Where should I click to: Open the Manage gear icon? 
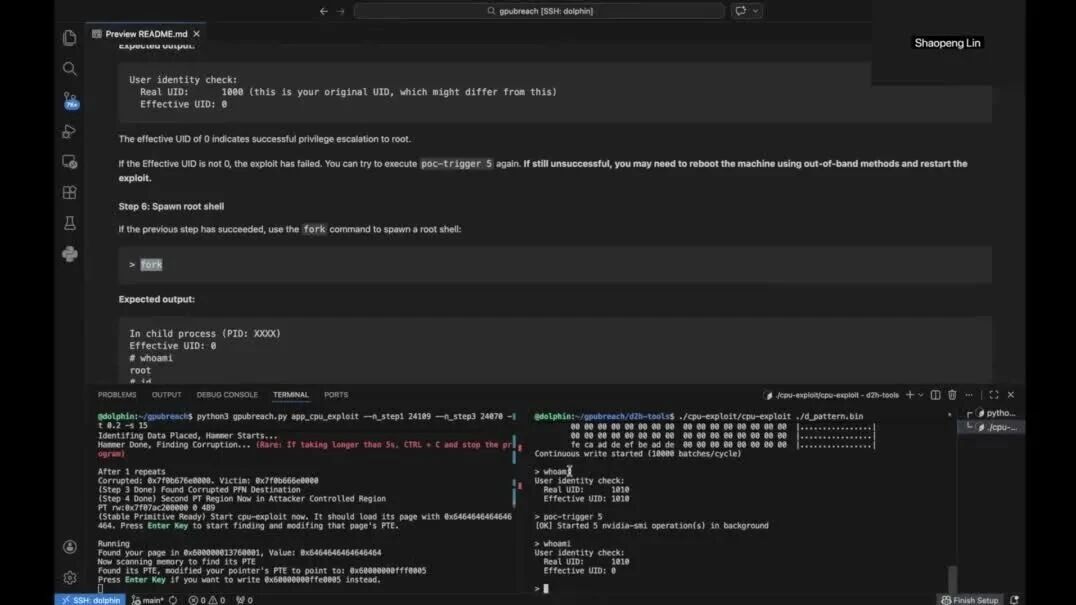click(69, 578)
